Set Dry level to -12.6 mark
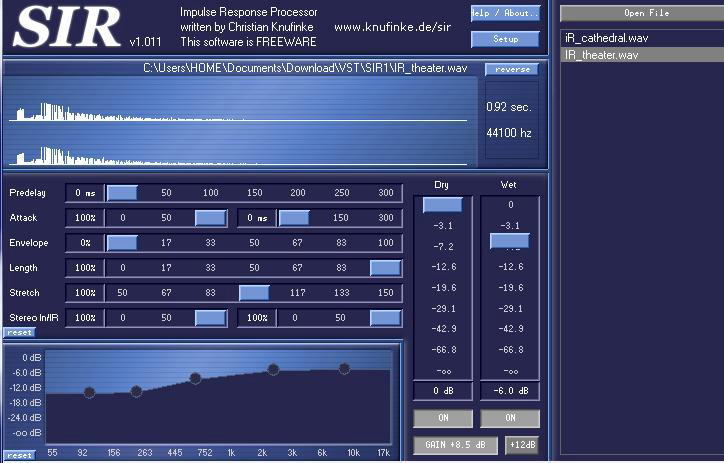The image size is (724, 463). click(444, 267)
